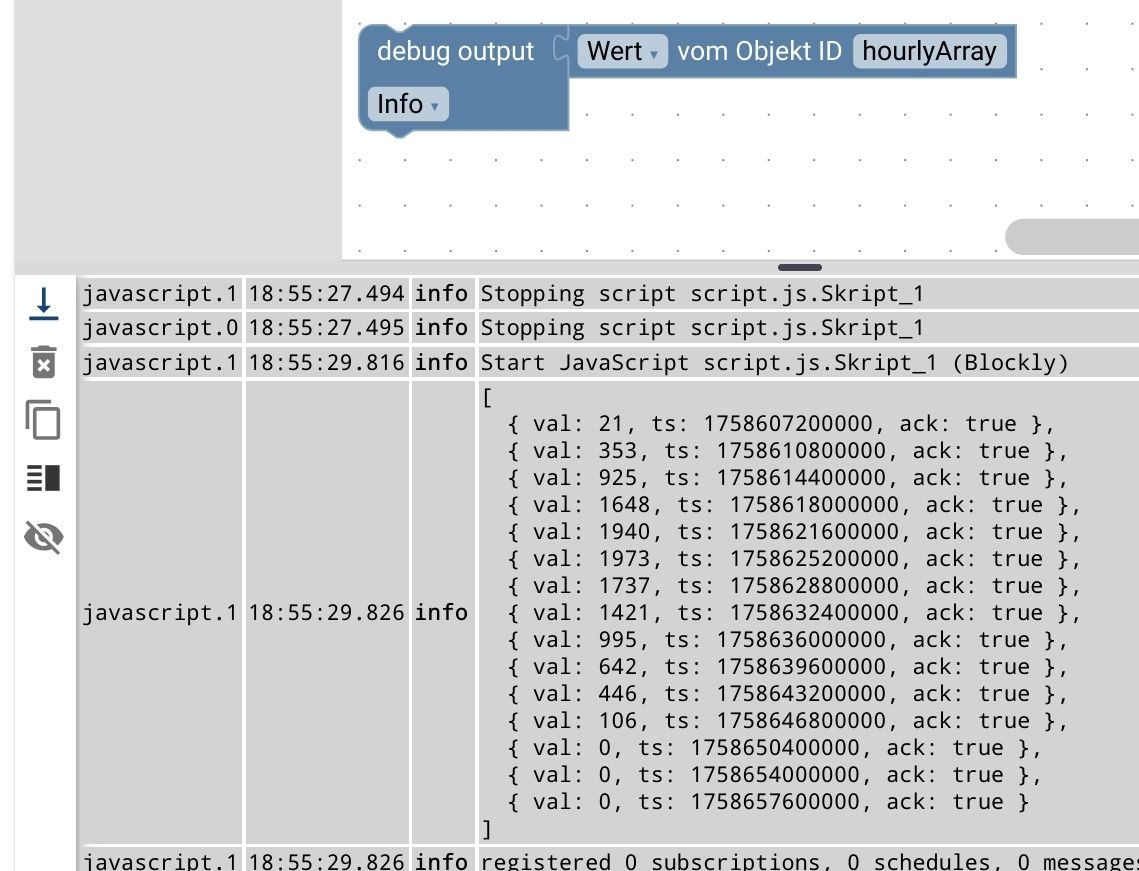
Task: Click the entry with val: 642
Action: pos(787,666)
